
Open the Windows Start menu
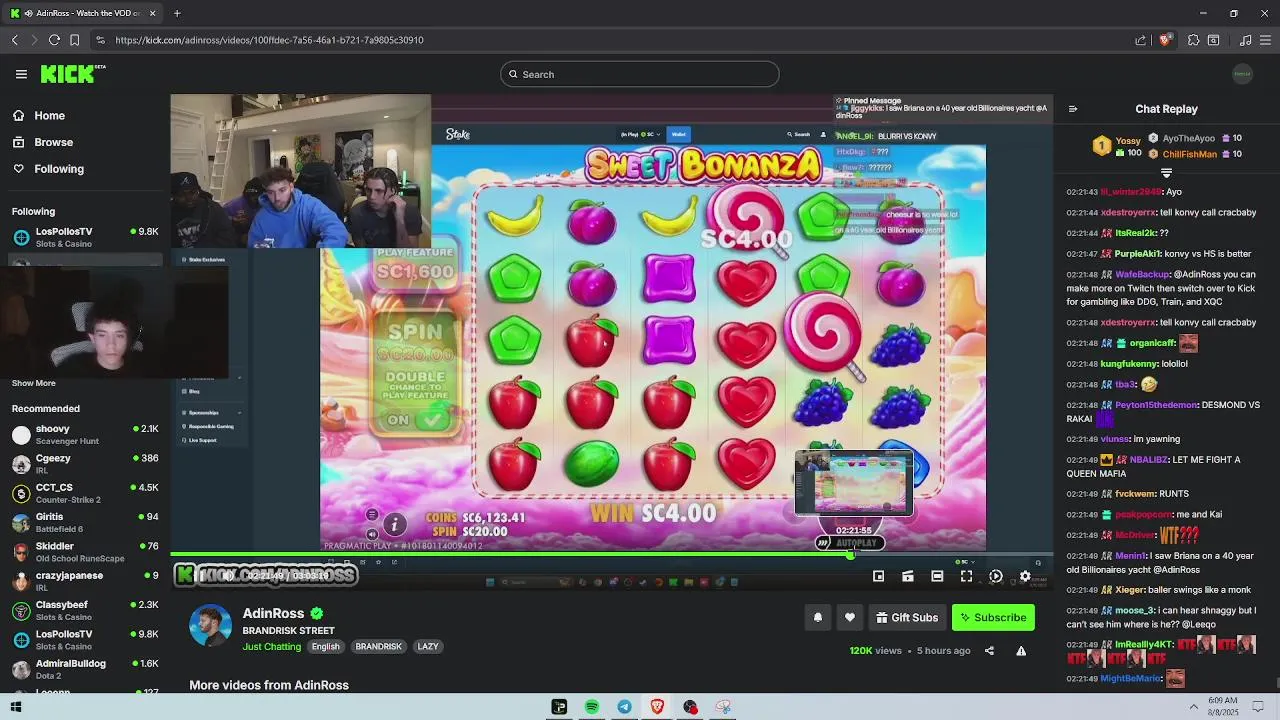15,707
